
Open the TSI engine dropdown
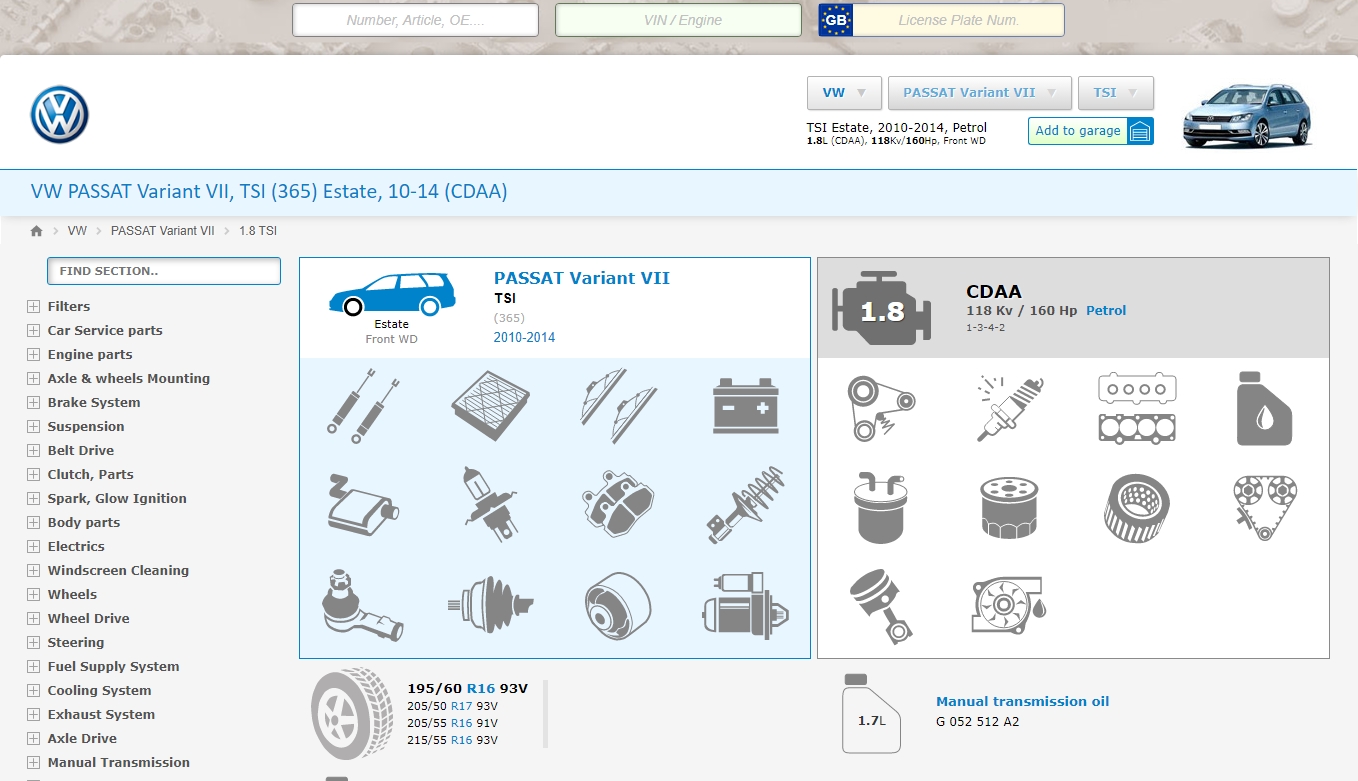[x=1116, y=93]
